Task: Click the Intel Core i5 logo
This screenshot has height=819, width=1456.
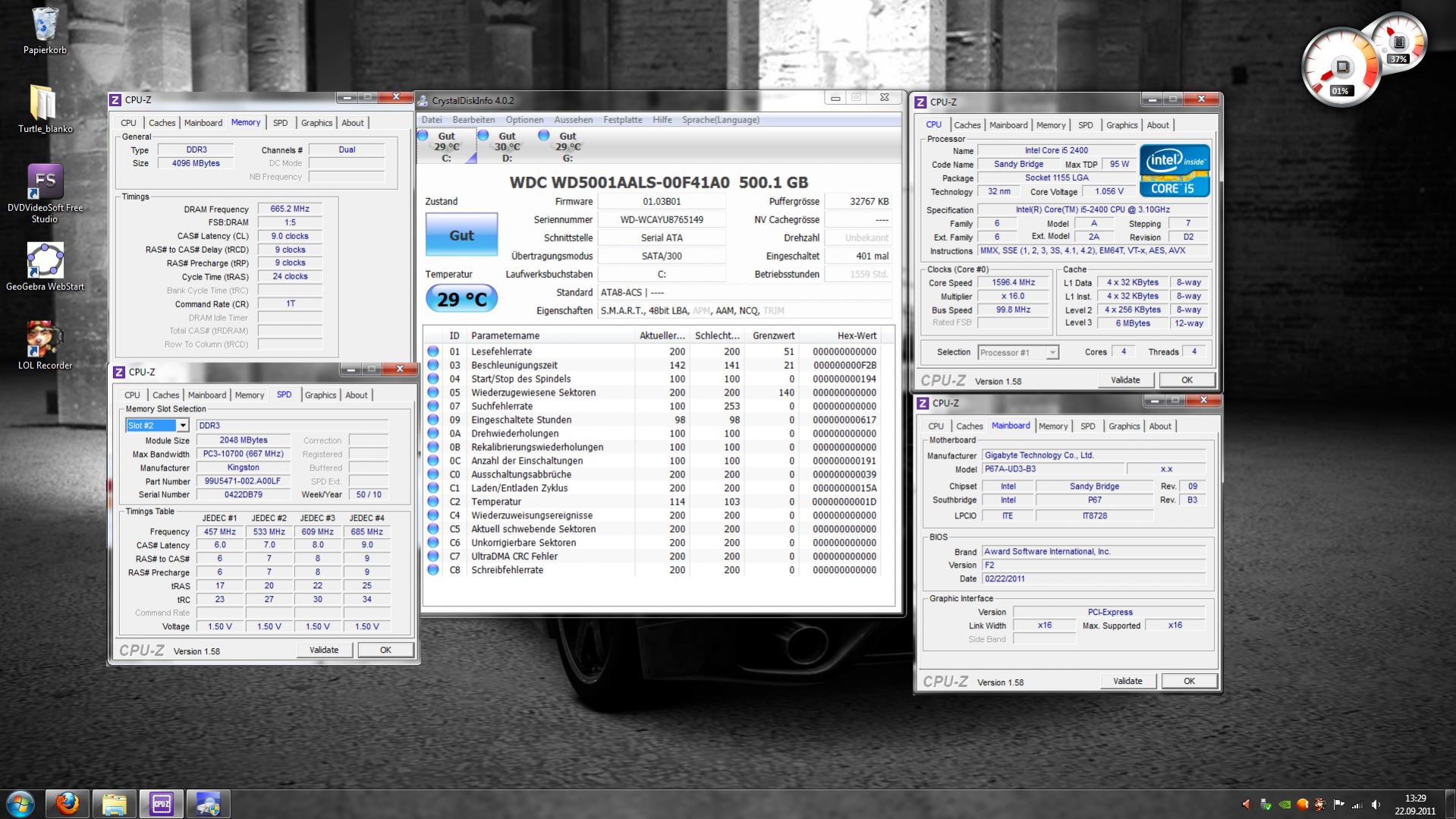Action: tap(1175, 171)
